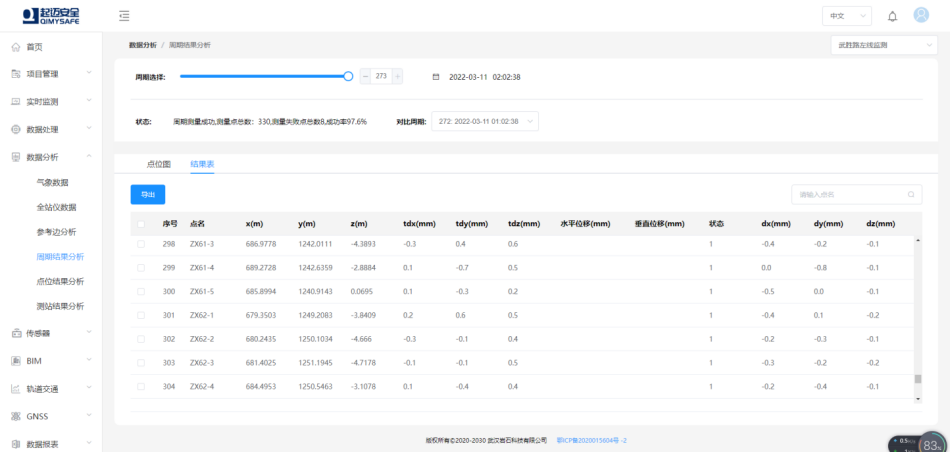Click the date field 2022-03-11 02:02:38
Image resolution: width=950 pixels, height=452 pixels.
(485, 77)
